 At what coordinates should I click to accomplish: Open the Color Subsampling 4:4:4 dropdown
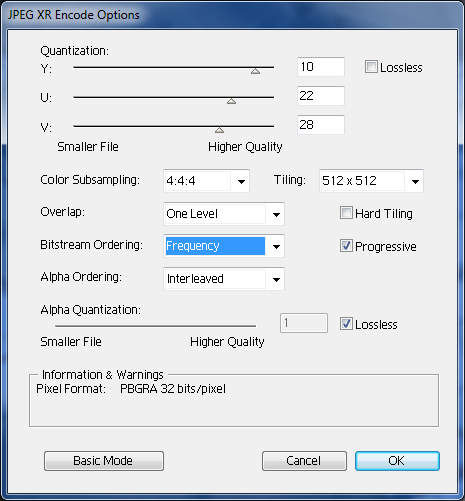coord(206,181)
